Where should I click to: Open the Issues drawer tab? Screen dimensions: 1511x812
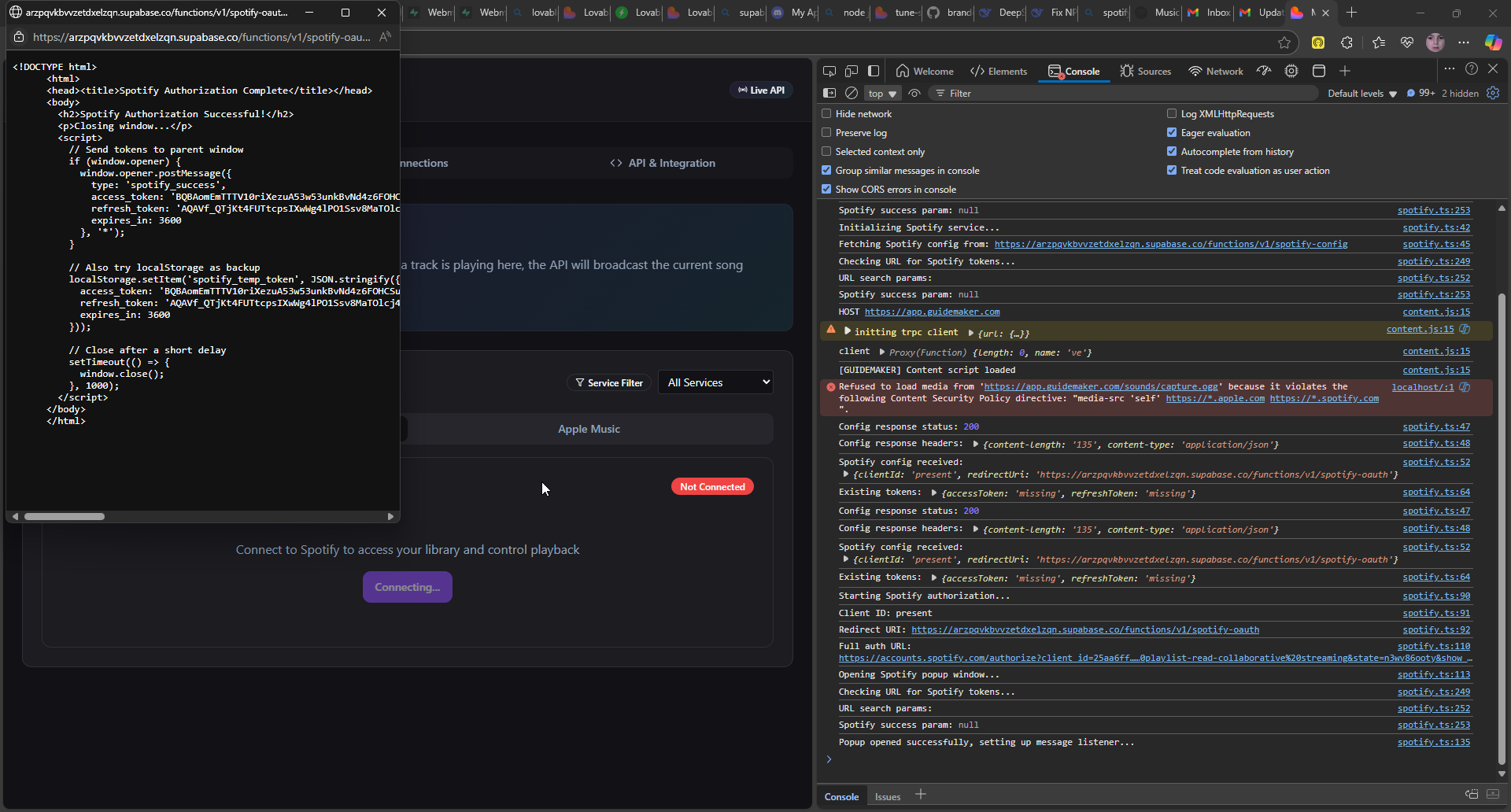[x=888, y=796]
